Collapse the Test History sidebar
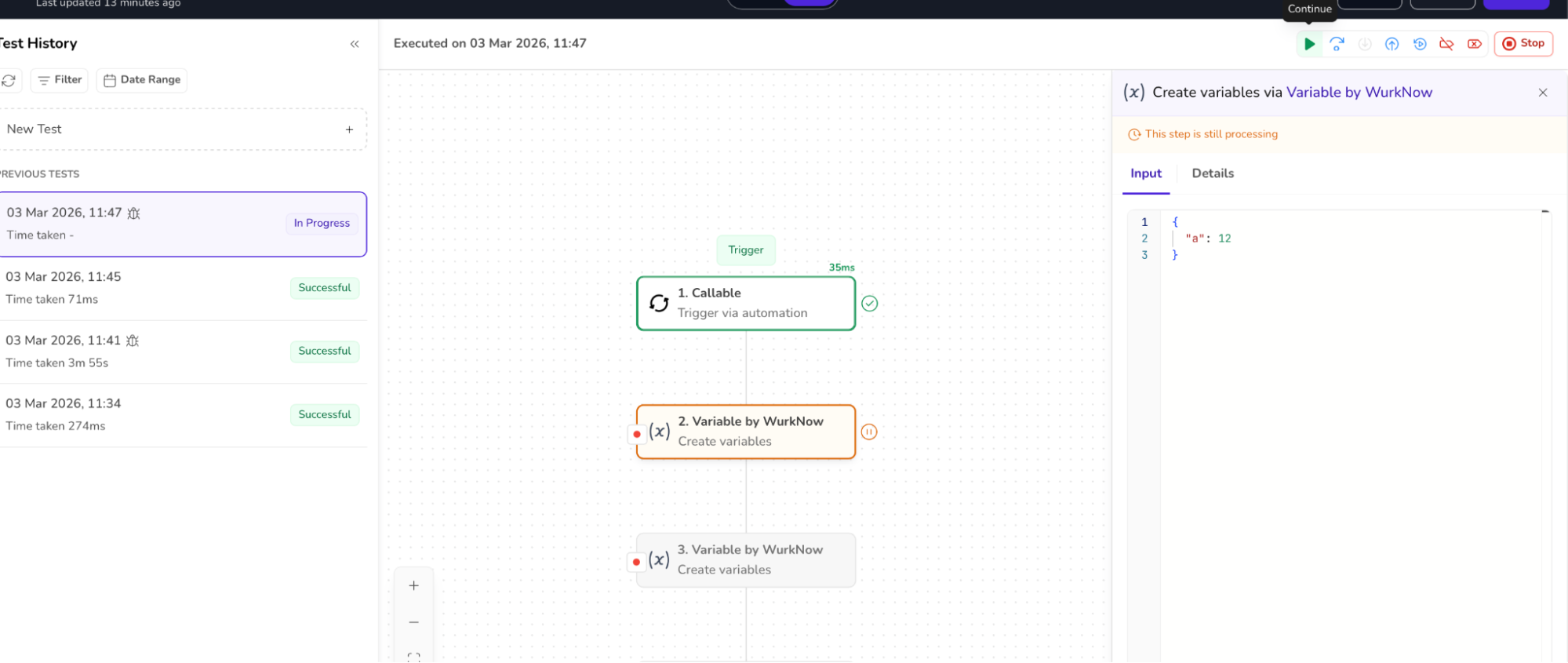 coord(355,44)
